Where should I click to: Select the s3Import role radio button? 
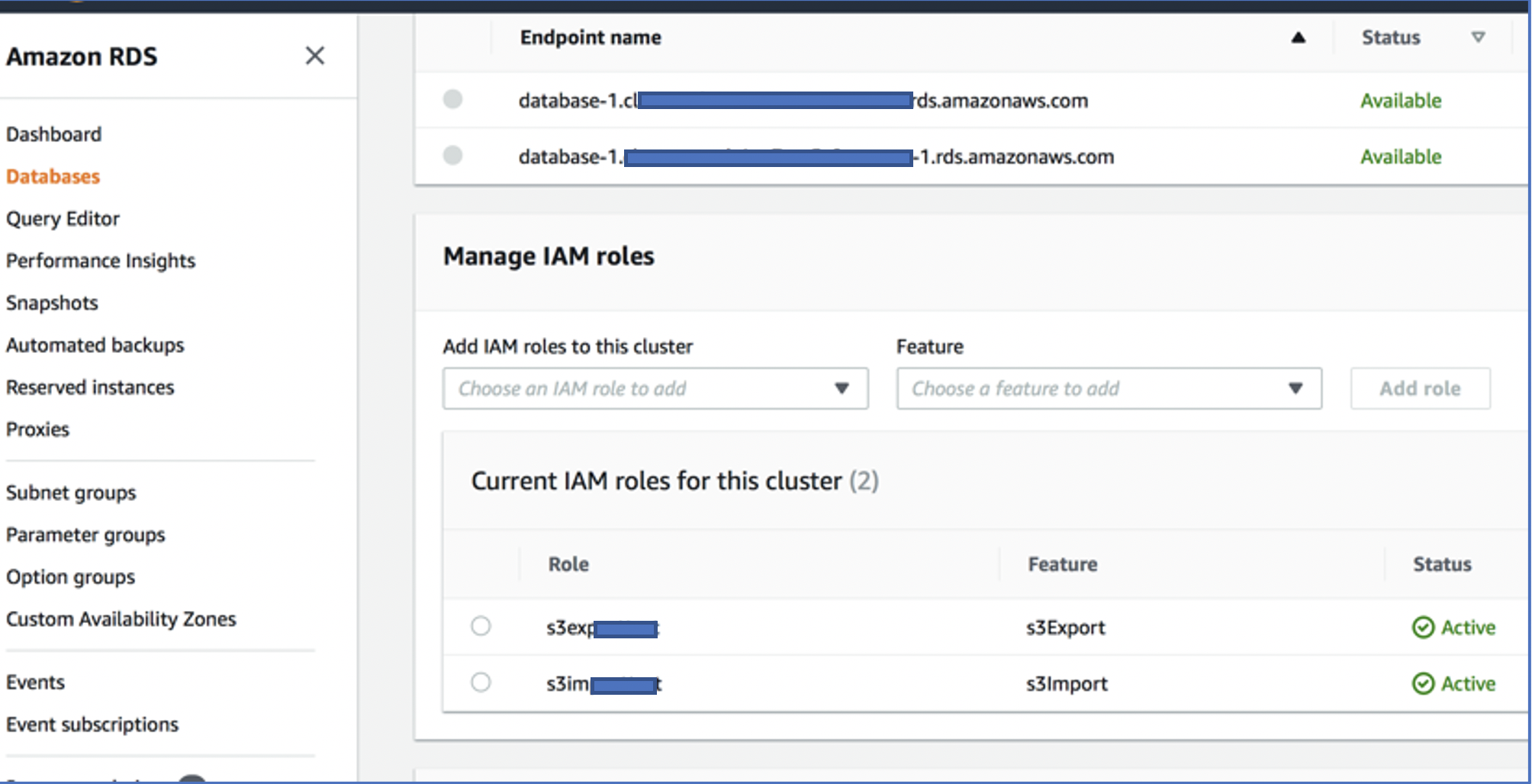(x=481, y=682)
